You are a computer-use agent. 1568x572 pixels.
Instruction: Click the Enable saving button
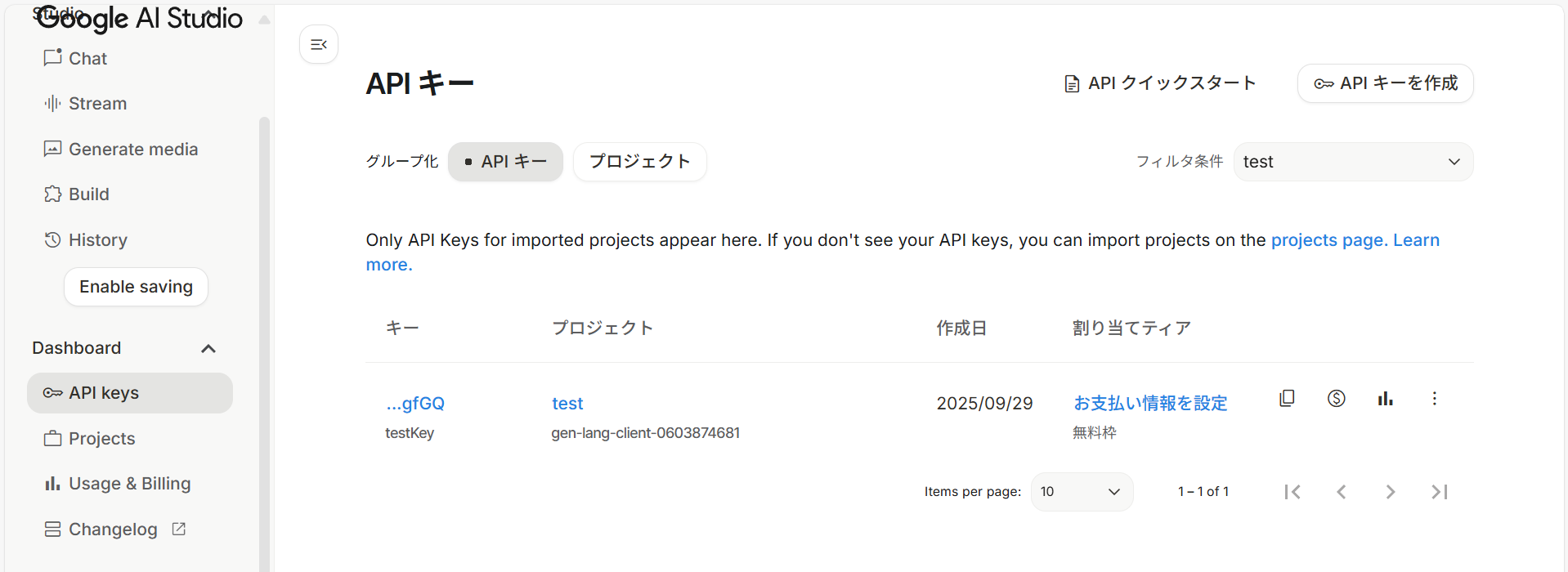(136, 287)
